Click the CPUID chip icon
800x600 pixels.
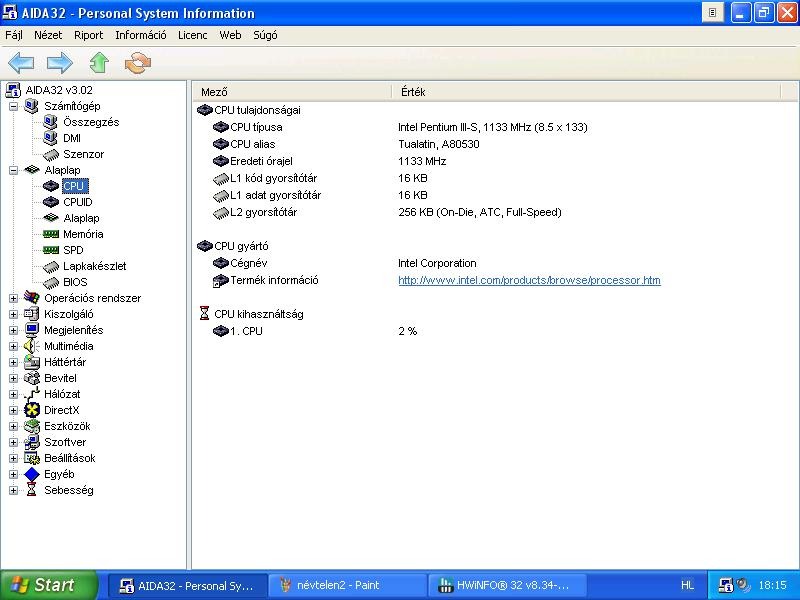click(x=51, y=202)
